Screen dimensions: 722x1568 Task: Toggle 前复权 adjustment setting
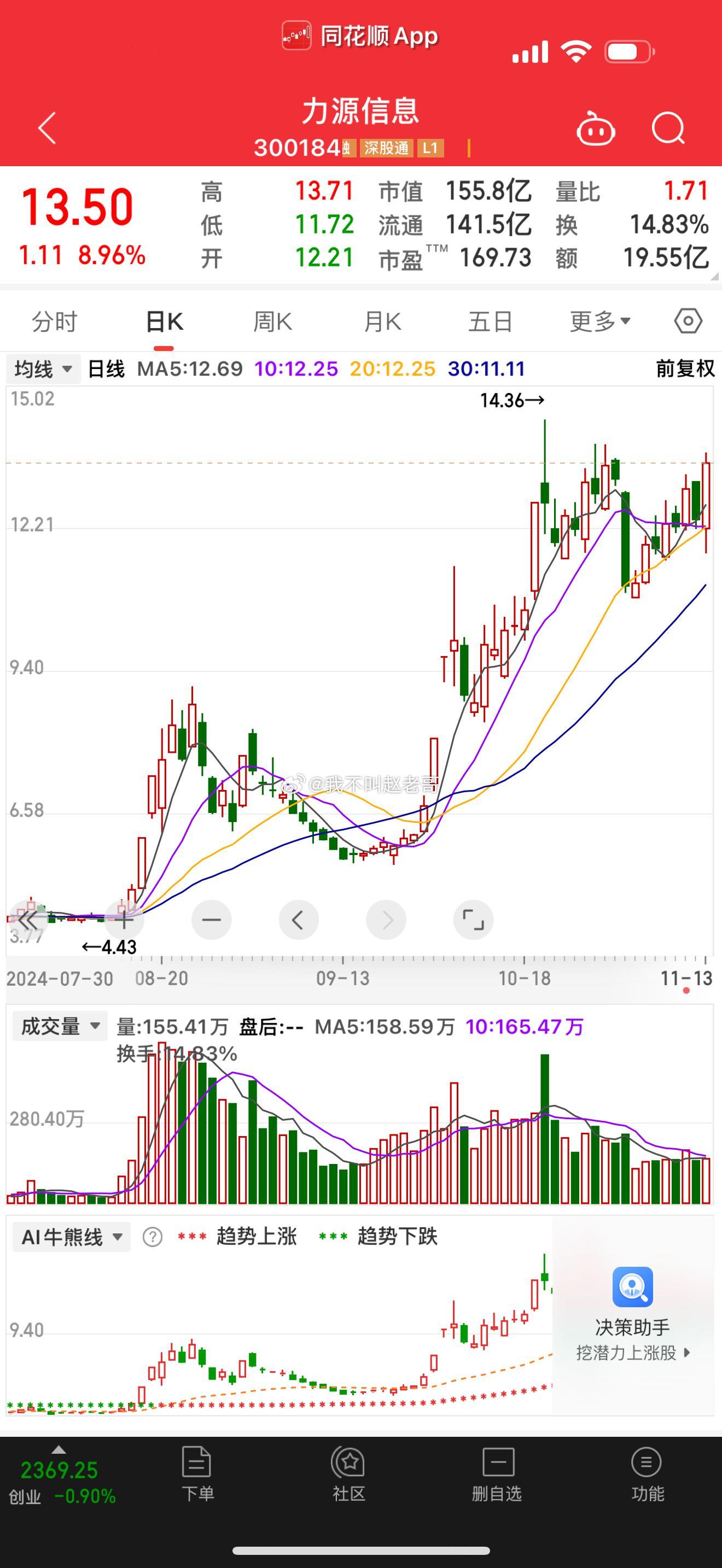(685, 368)
